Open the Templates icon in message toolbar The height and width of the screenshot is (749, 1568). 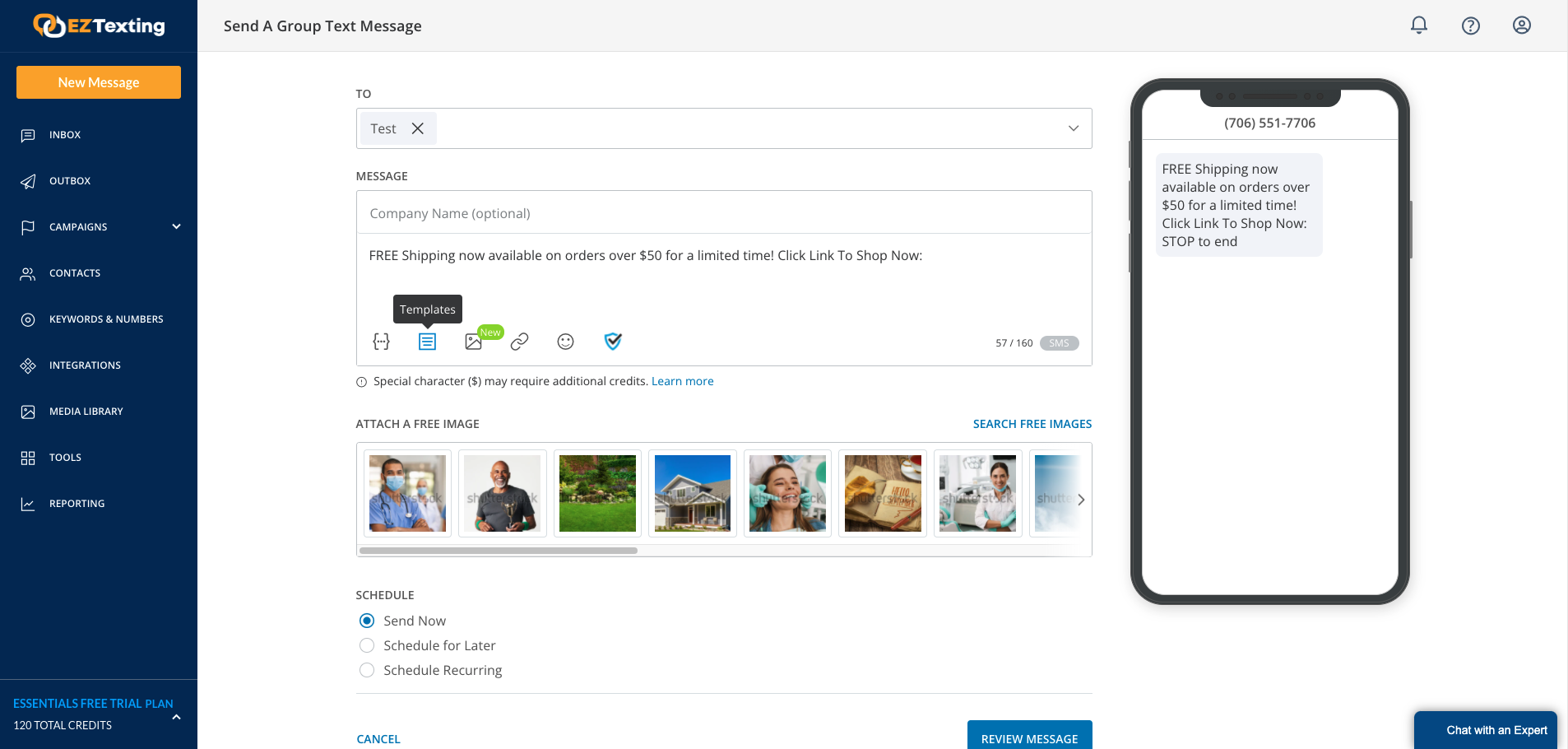click(x=427, y=341)
